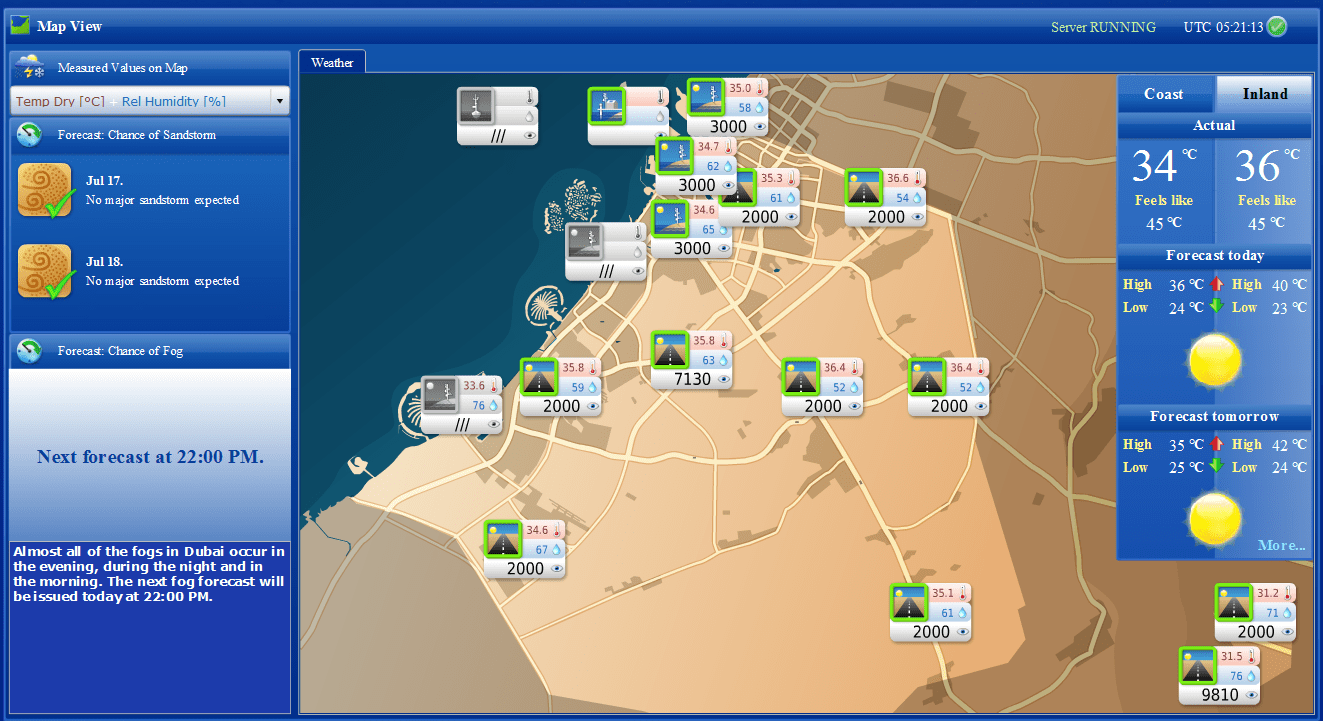Select the Jul 18 sandstorm status icon
The height and width of the screenshot is (721, 1323).
[x=45, y=271]
